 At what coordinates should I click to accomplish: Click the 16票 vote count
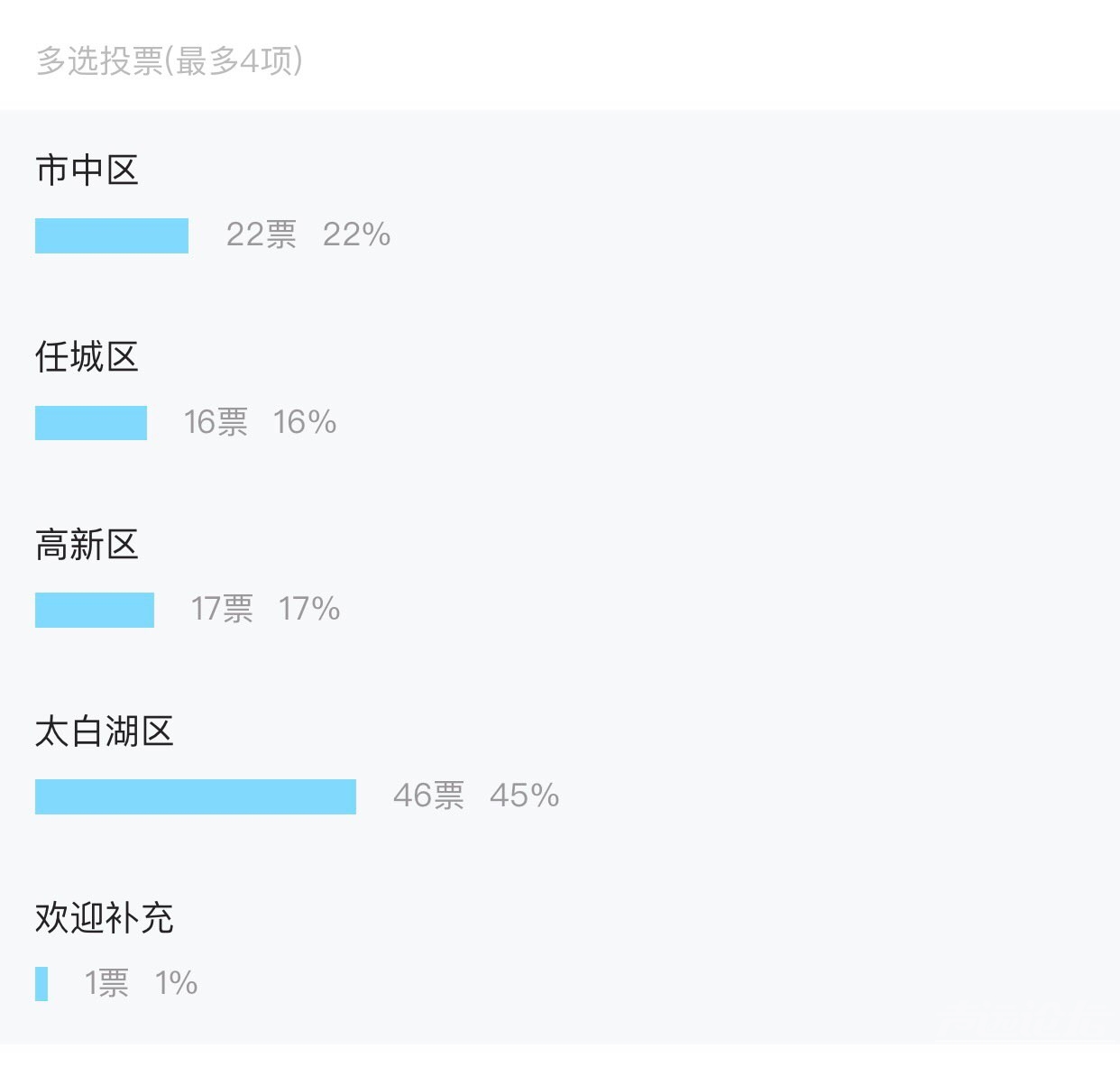click(216, 422)
